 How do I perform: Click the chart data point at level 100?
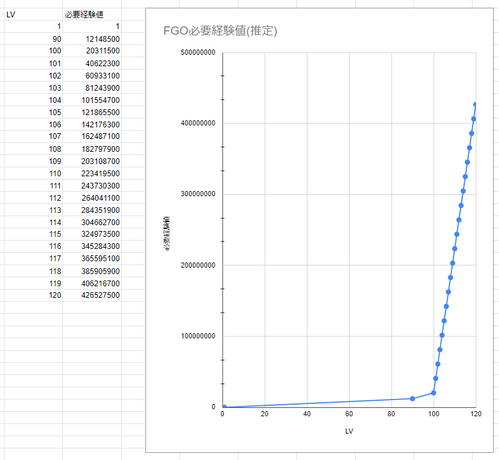click(x=433, y=393)
